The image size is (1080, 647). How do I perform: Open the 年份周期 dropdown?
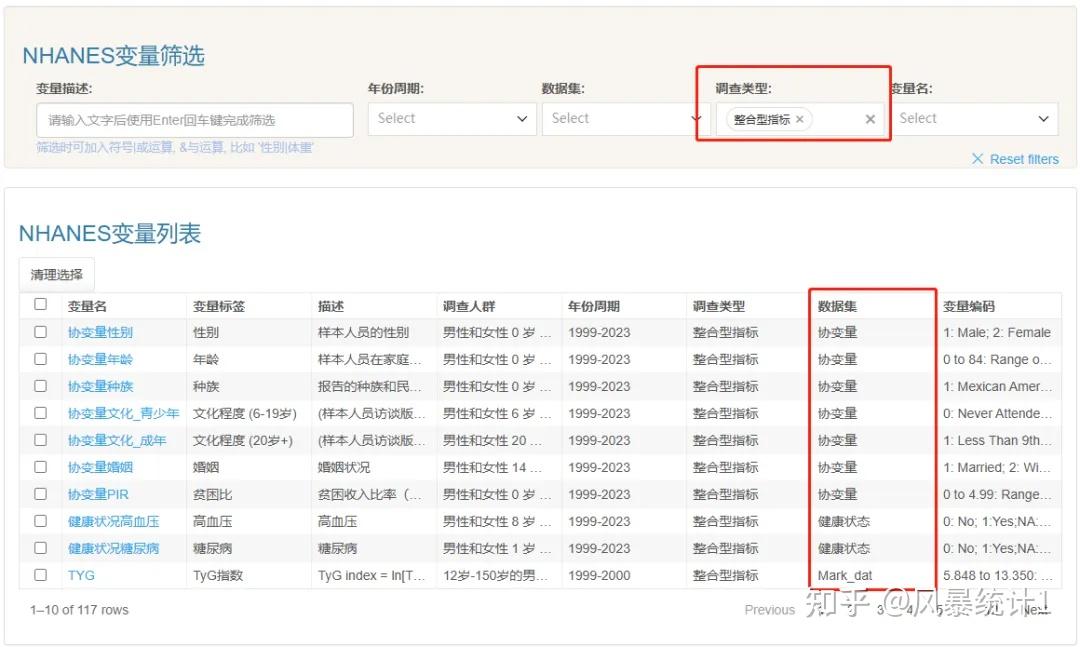tap(452, 118)
